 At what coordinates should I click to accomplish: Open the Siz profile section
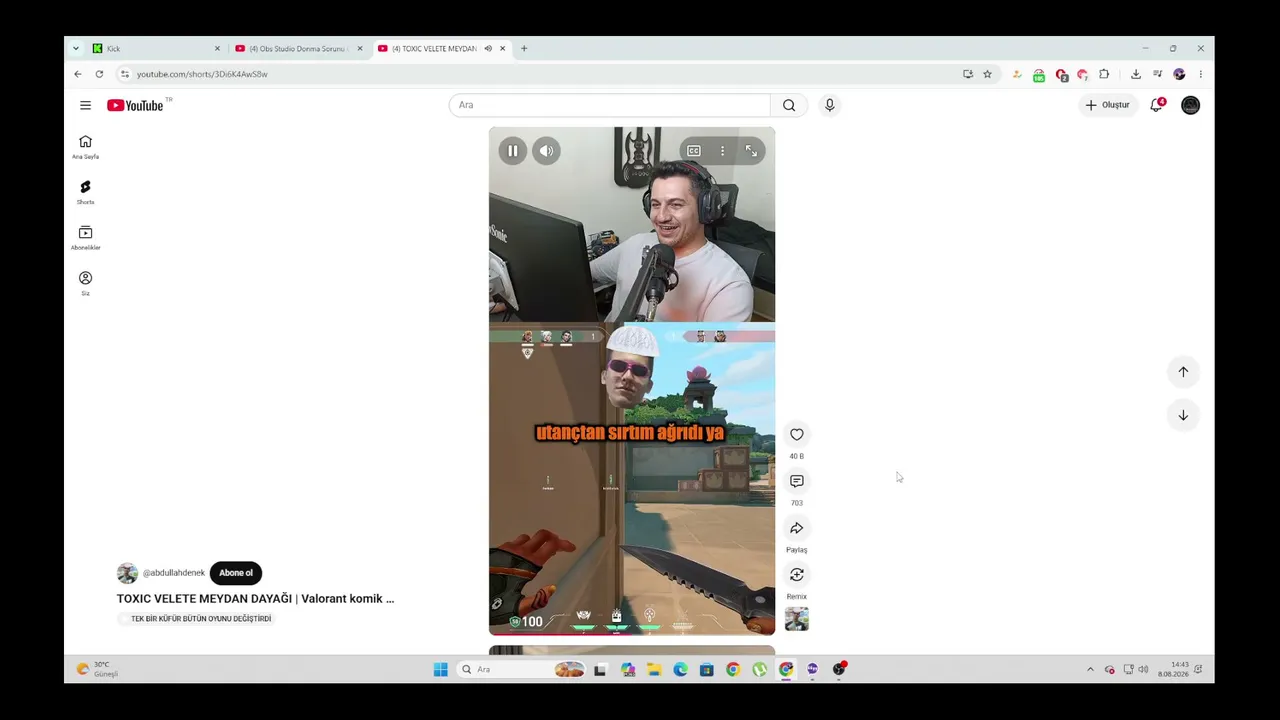[85, 283]
